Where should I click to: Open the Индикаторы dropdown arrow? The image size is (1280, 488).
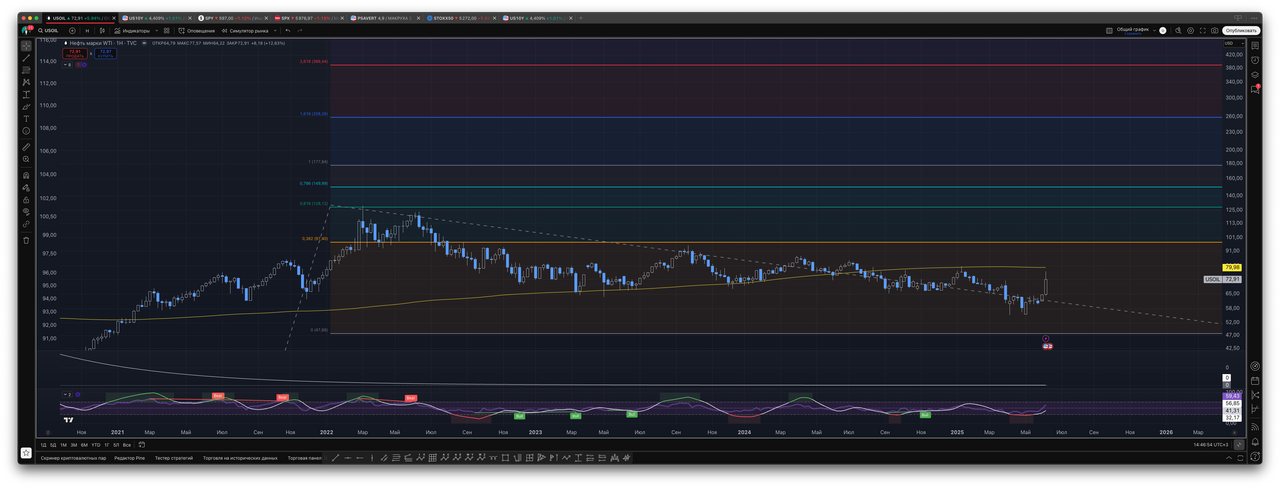[x=156, y=30]
